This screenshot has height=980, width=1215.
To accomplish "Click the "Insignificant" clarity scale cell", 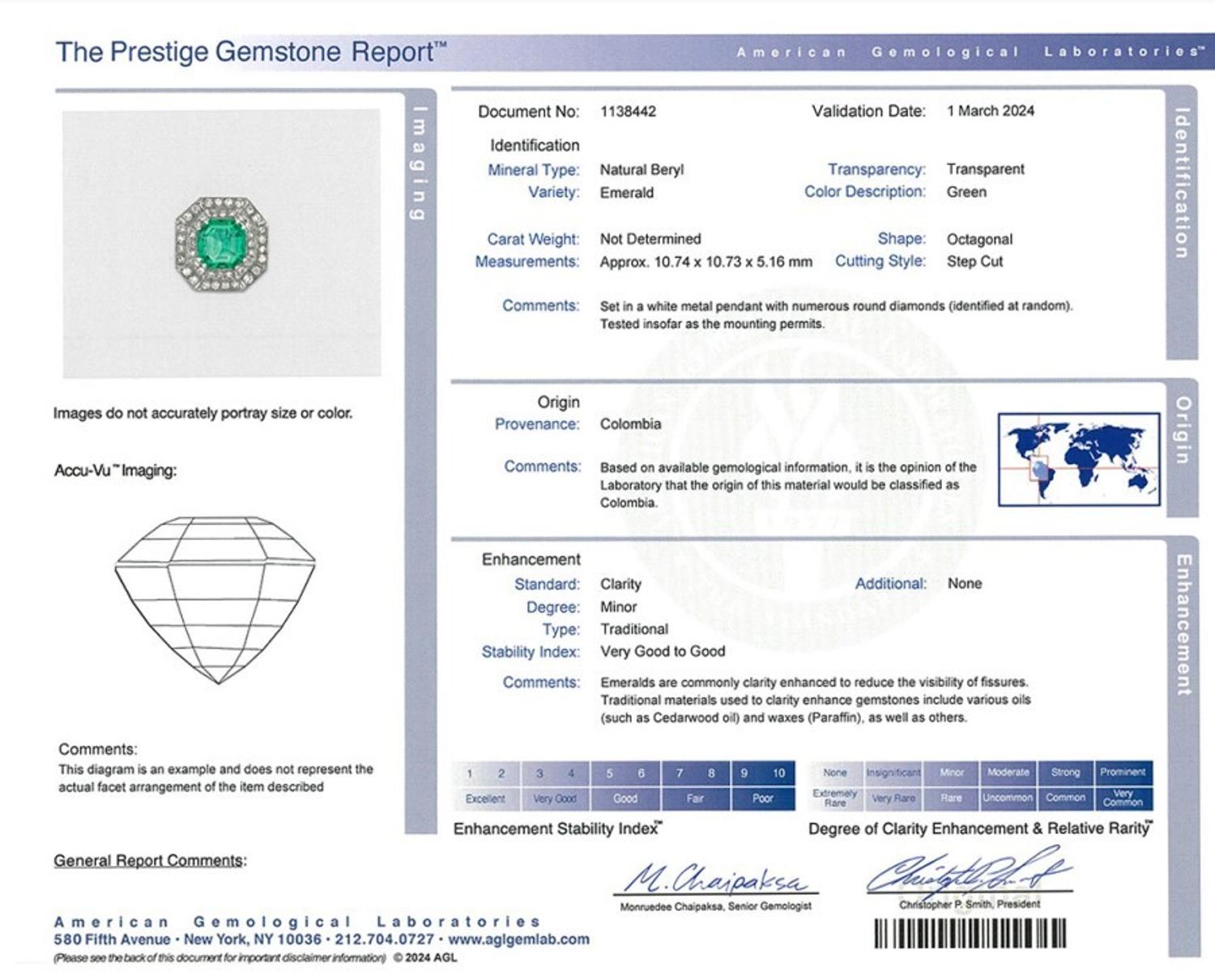I will 893,773.
